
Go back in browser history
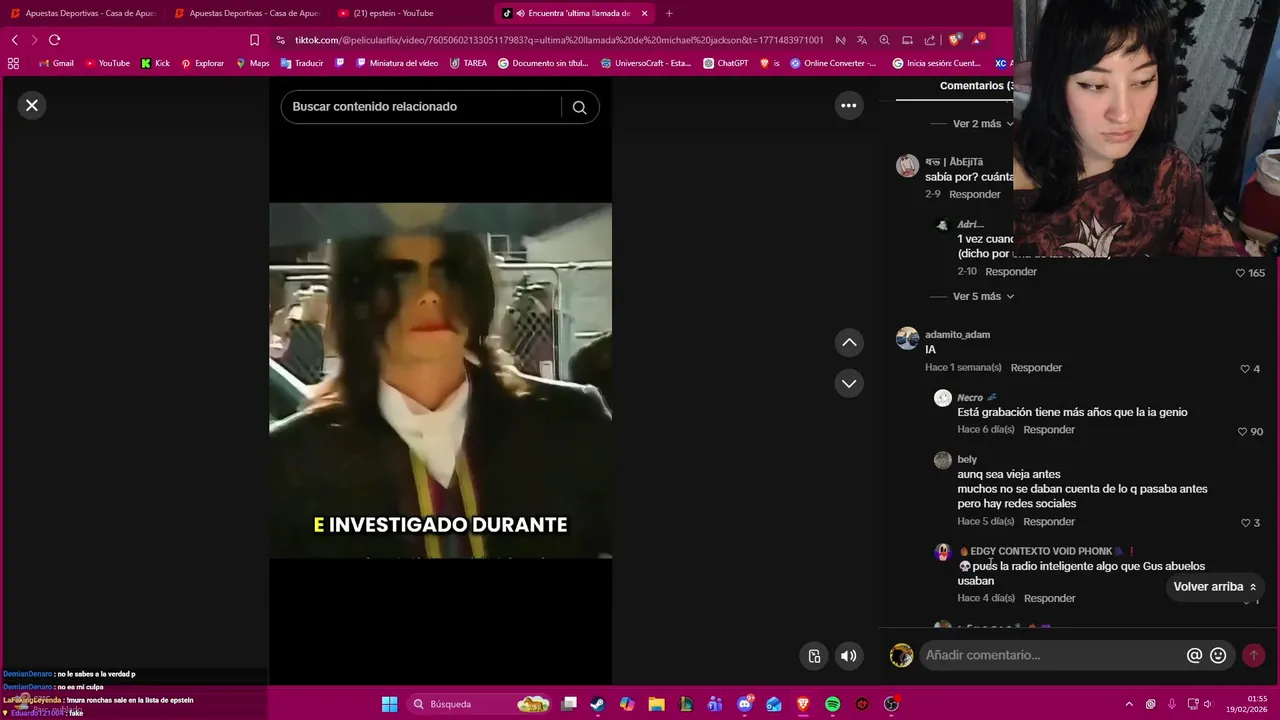coord(14,40)
